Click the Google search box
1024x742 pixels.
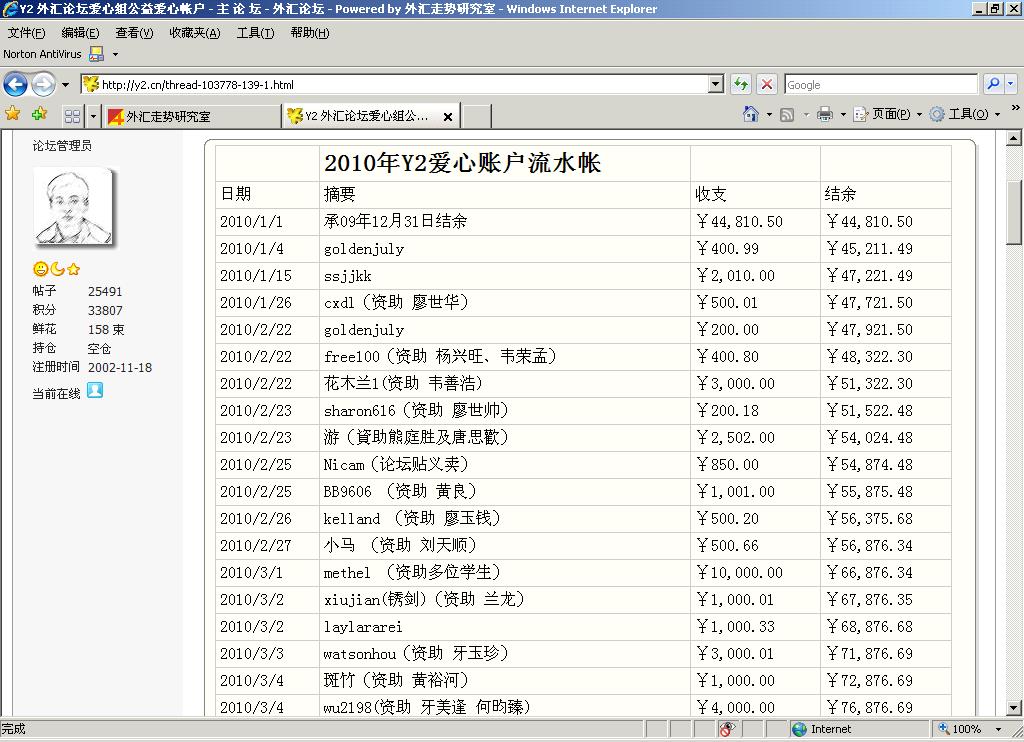coord(881,84)
